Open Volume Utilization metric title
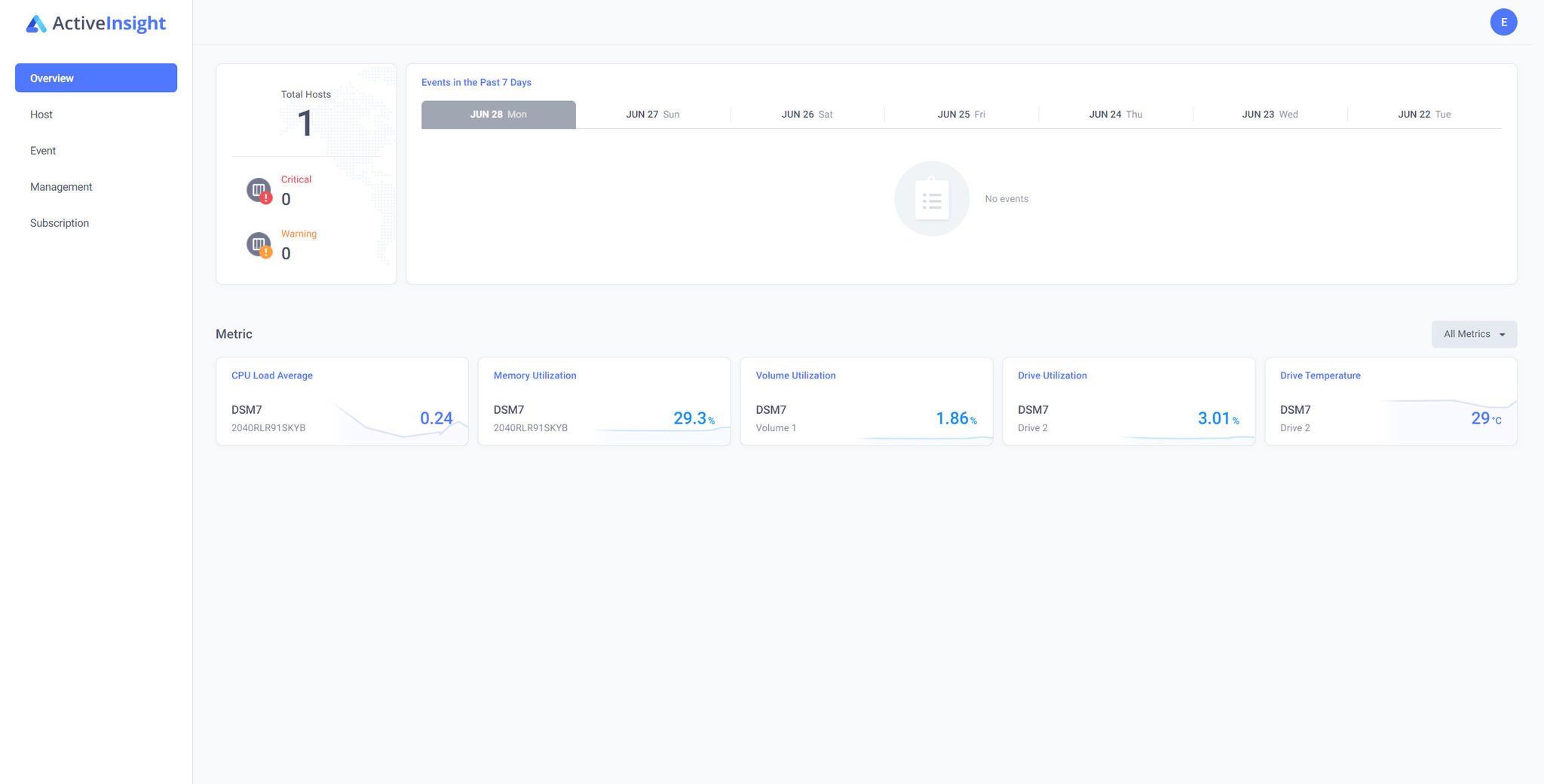This screenshot has height=784, width=1544. (x=795, y=375)
